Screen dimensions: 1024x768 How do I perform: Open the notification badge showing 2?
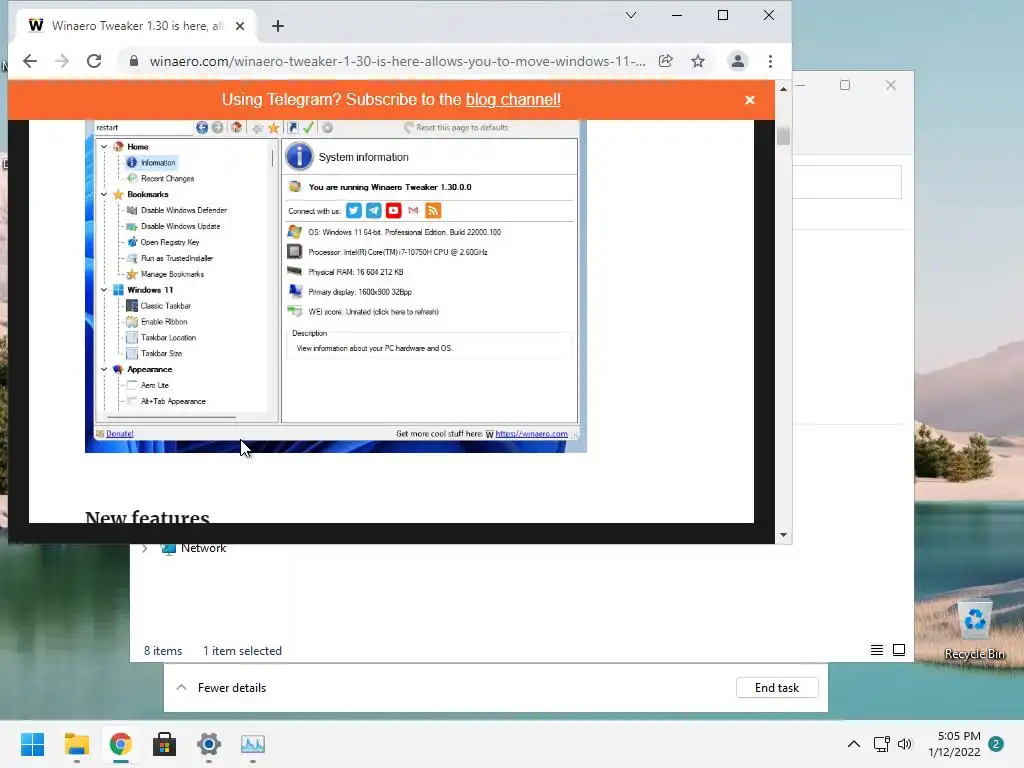[x=996, y=744]
